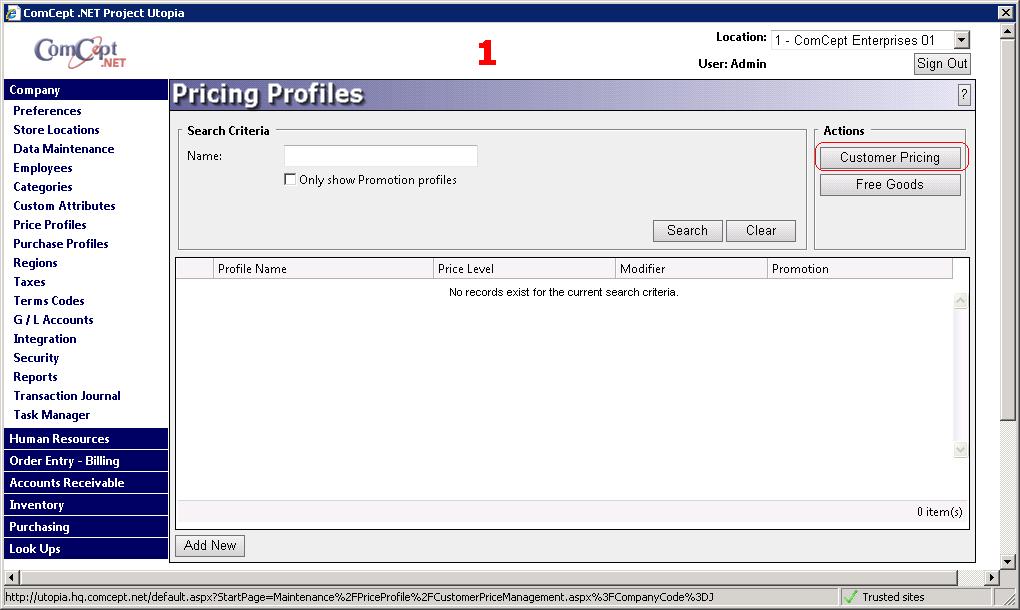Viewport: 1020px width, 610px height.
Task: Open the help question mark icon
Action: 964,95
